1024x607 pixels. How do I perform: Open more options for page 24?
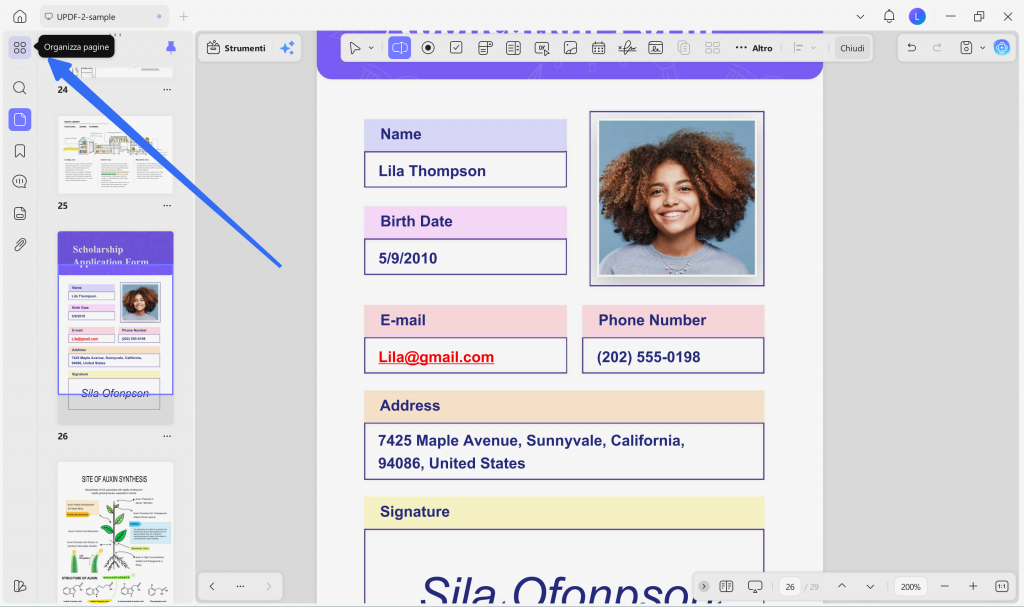coord(167,90)
